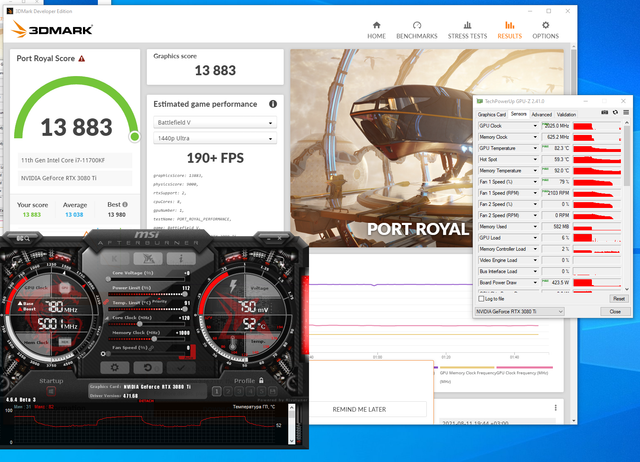Click the Afterburner save profile icon

[x=273, y=391]
